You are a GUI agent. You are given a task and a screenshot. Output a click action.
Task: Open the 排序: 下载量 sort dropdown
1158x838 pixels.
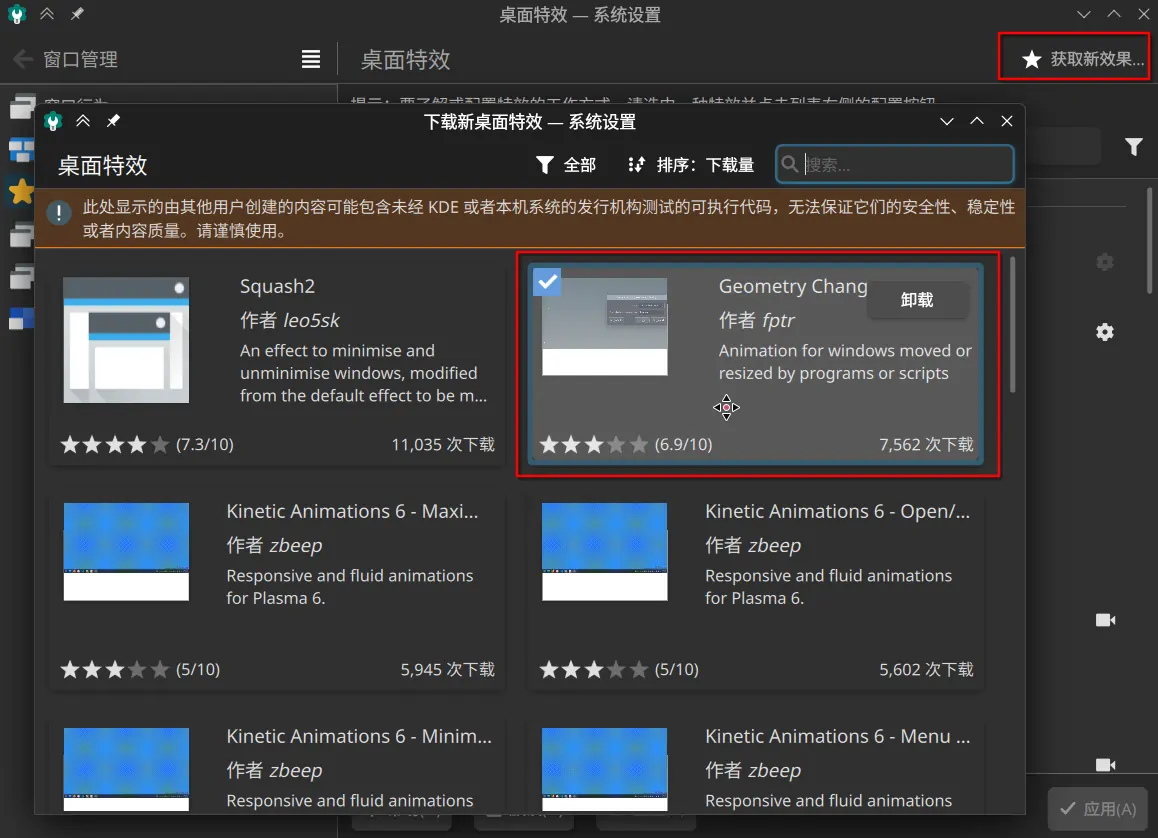coord(691,165)
